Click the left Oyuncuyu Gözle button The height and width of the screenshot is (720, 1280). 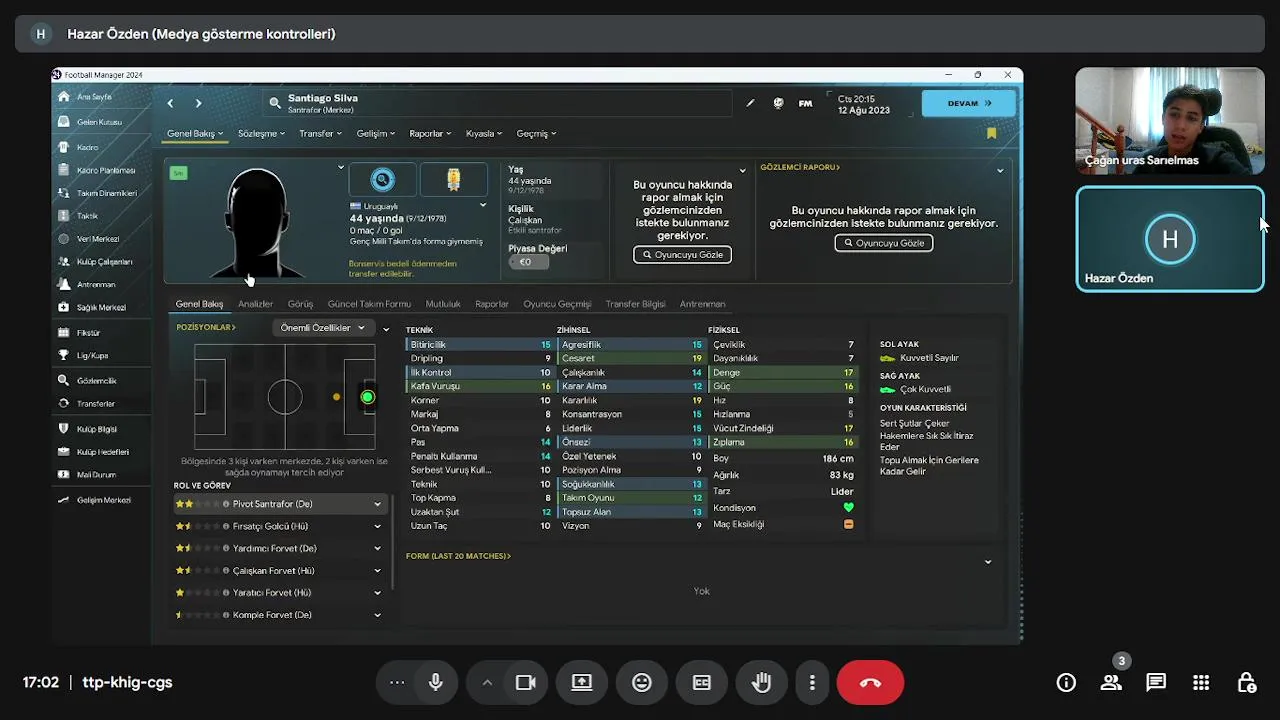point(683,255)
